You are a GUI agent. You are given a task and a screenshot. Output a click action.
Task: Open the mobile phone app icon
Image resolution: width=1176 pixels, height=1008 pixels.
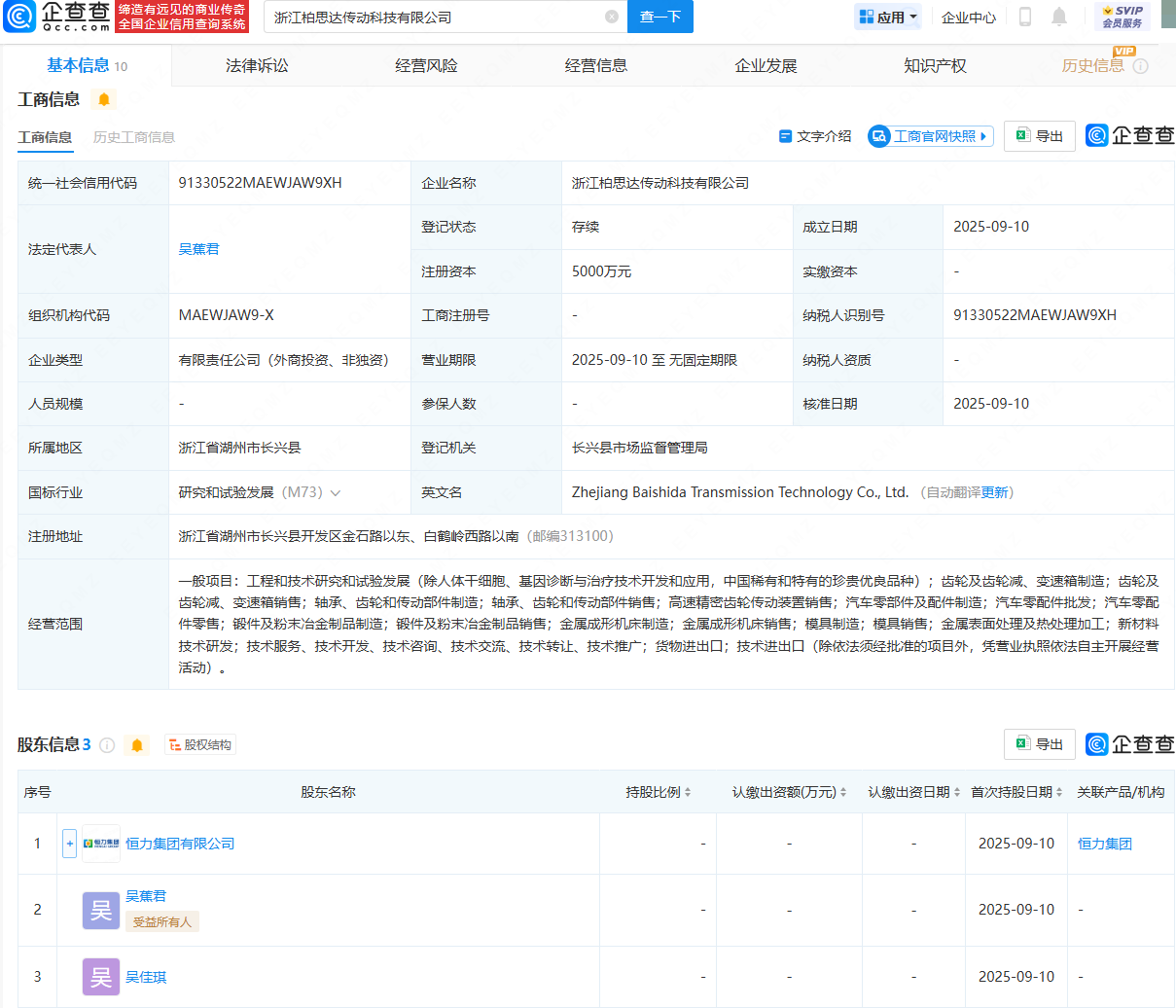click(x=1025, y=17)
